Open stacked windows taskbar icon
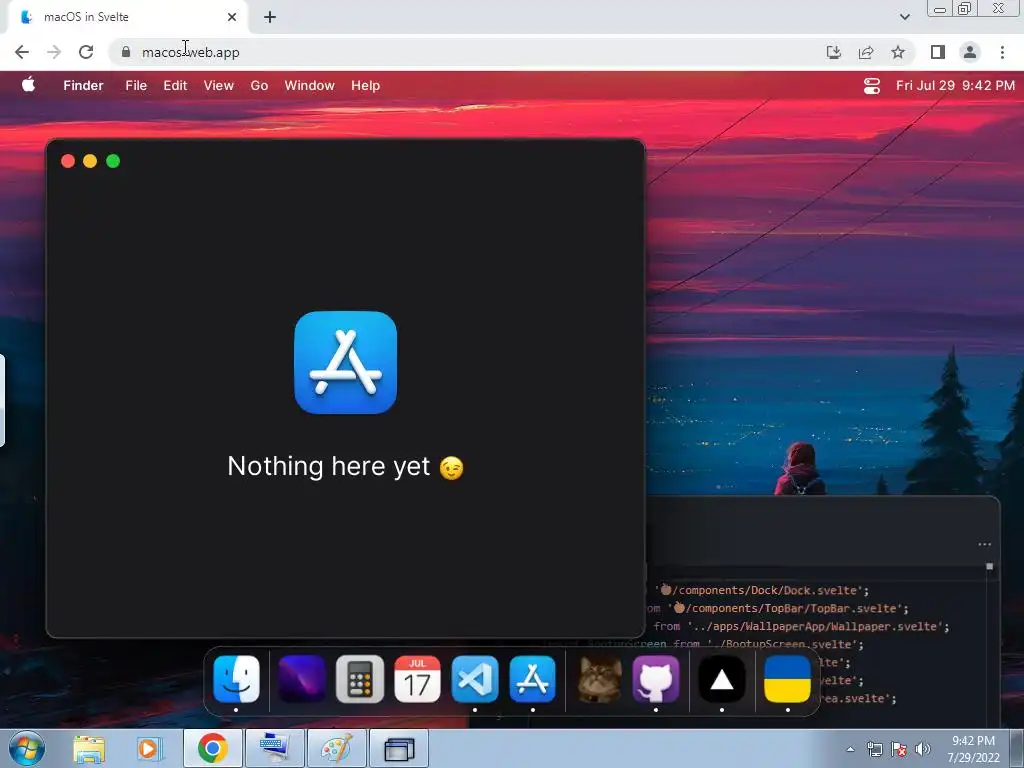 399,748
